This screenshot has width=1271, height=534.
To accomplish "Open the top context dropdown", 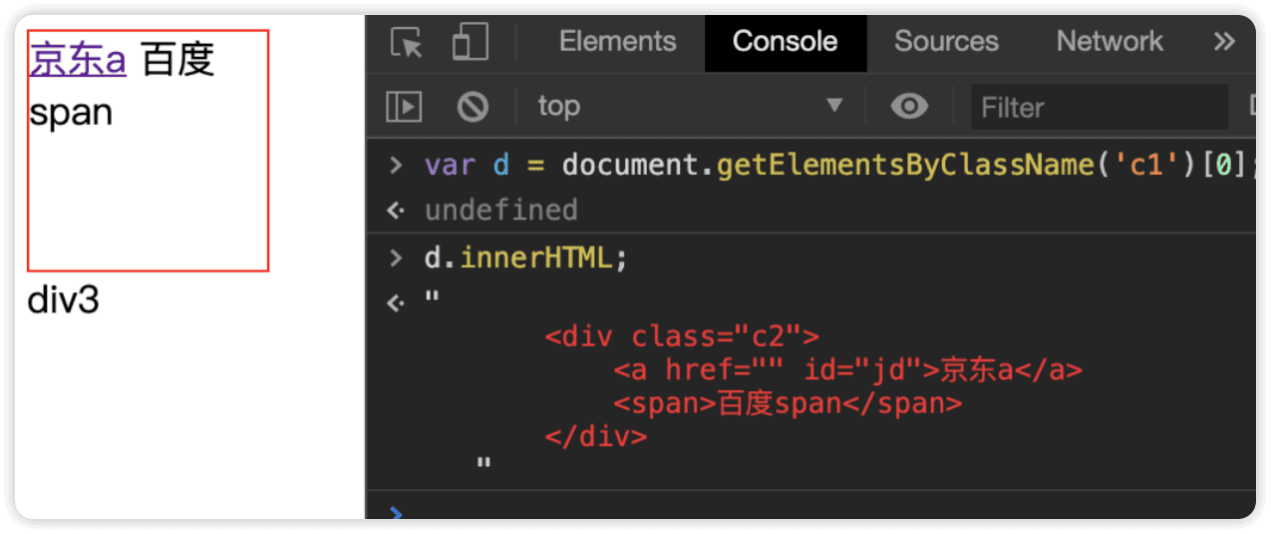I will [691, 106].
